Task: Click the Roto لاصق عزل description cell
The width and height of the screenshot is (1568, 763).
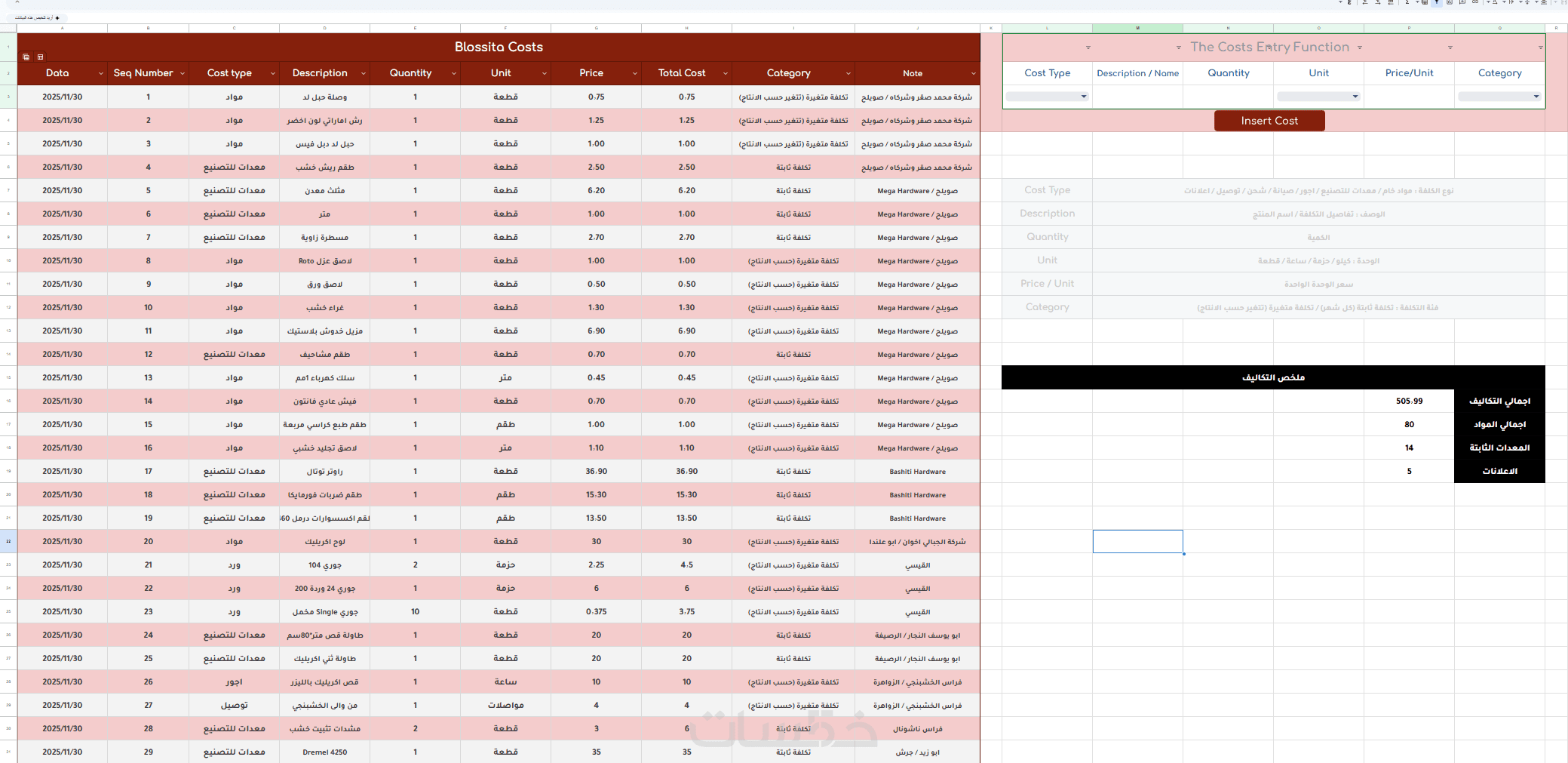Action: 324,260
